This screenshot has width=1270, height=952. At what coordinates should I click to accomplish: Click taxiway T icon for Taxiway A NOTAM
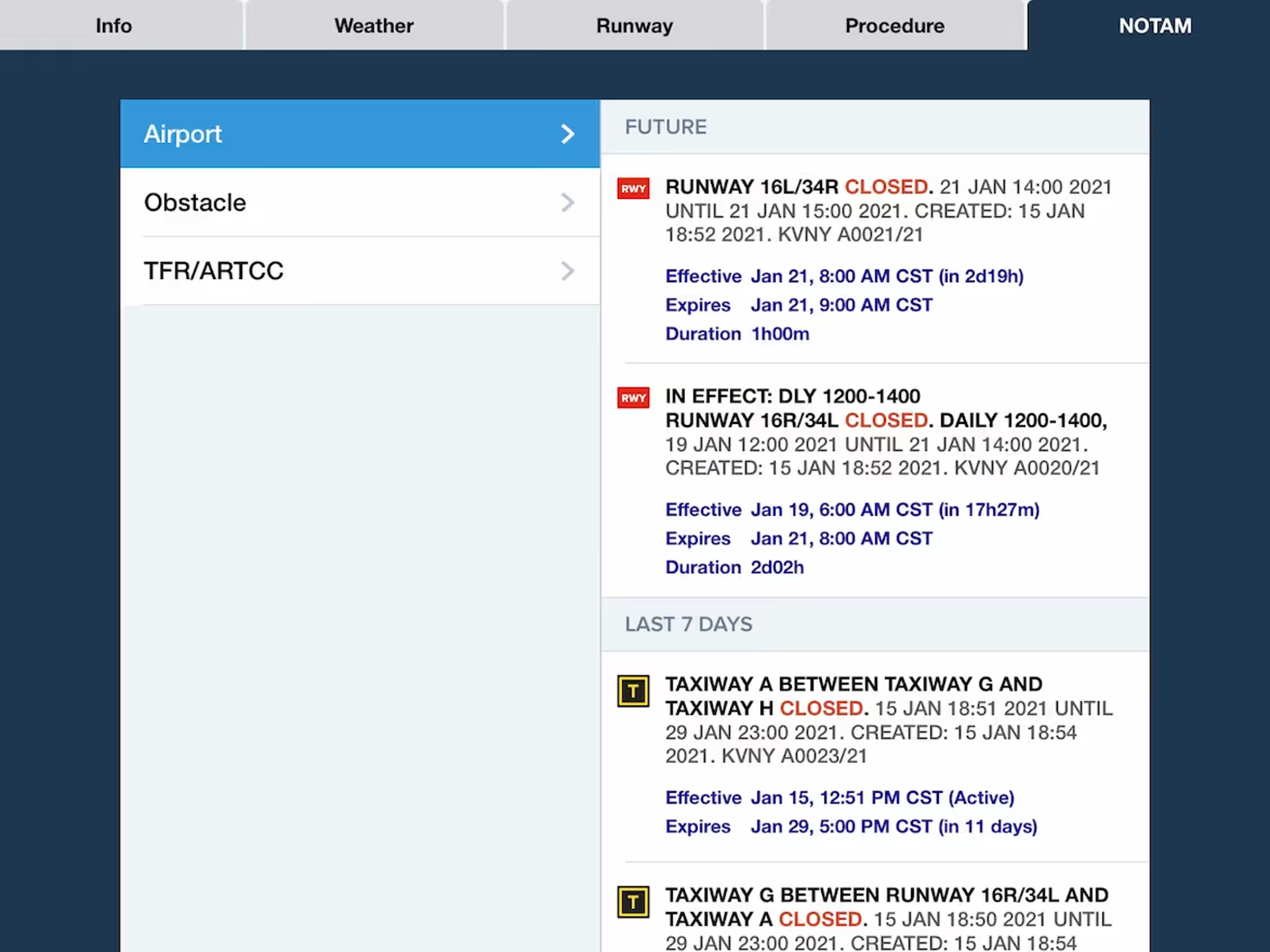633,691
